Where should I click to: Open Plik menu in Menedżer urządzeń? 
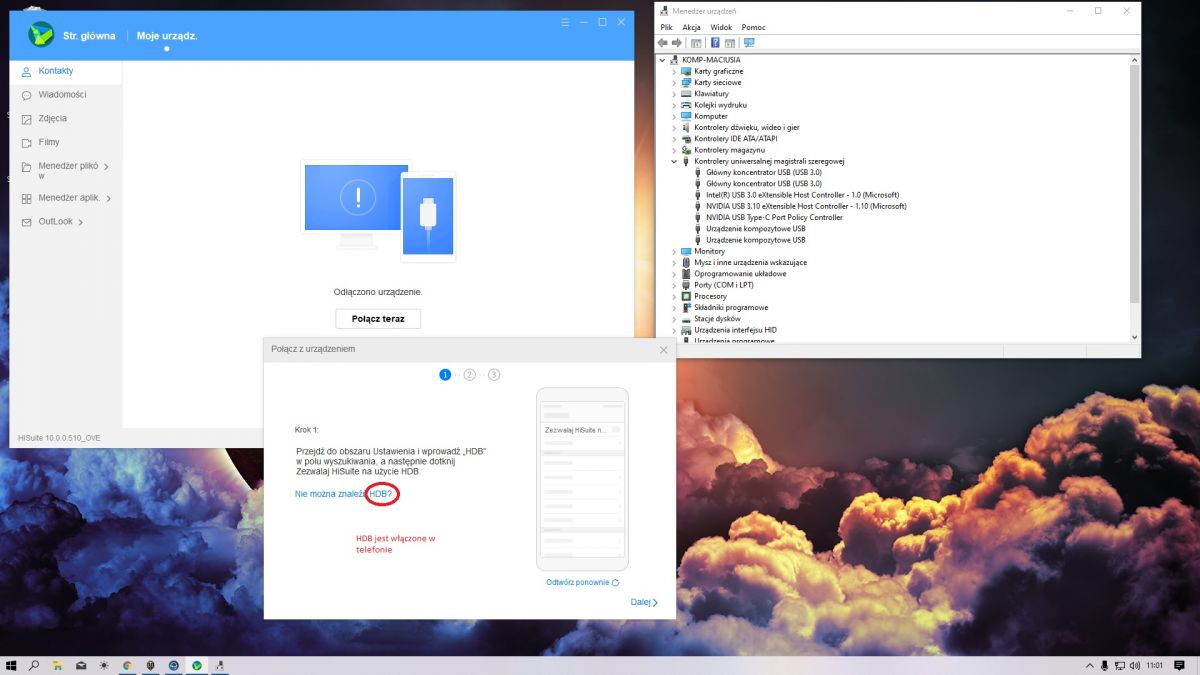(666, 27)
